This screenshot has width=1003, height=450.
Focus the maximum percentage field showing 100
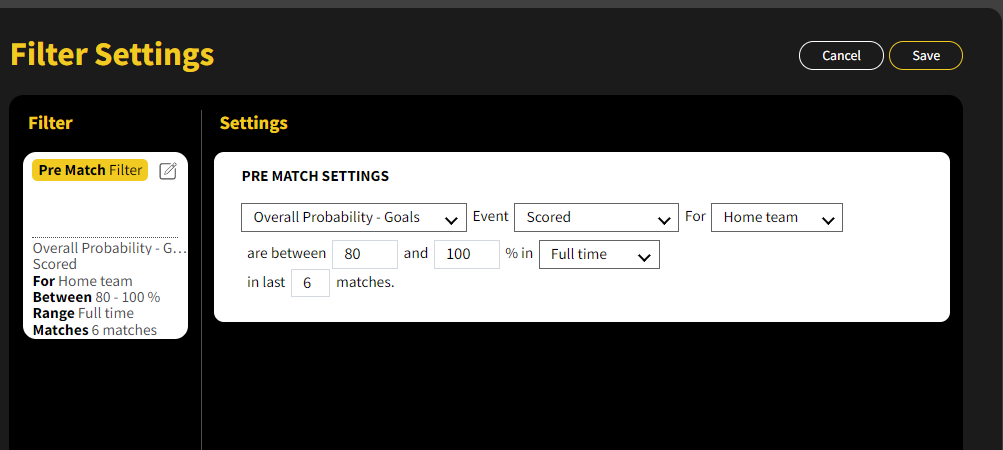[466, 254]
